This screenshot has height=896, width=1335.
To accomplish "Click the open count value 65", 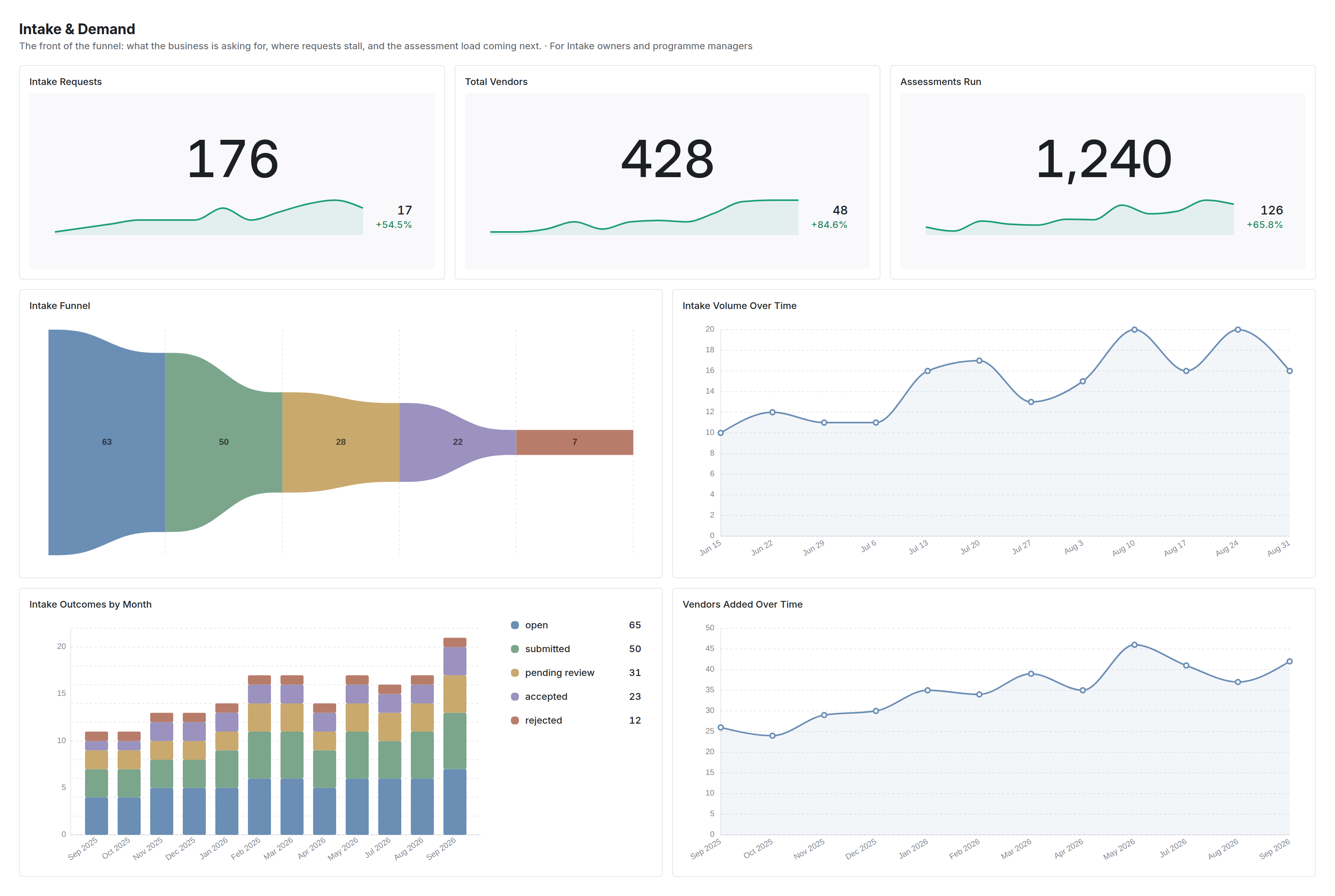I will [635, 625].
